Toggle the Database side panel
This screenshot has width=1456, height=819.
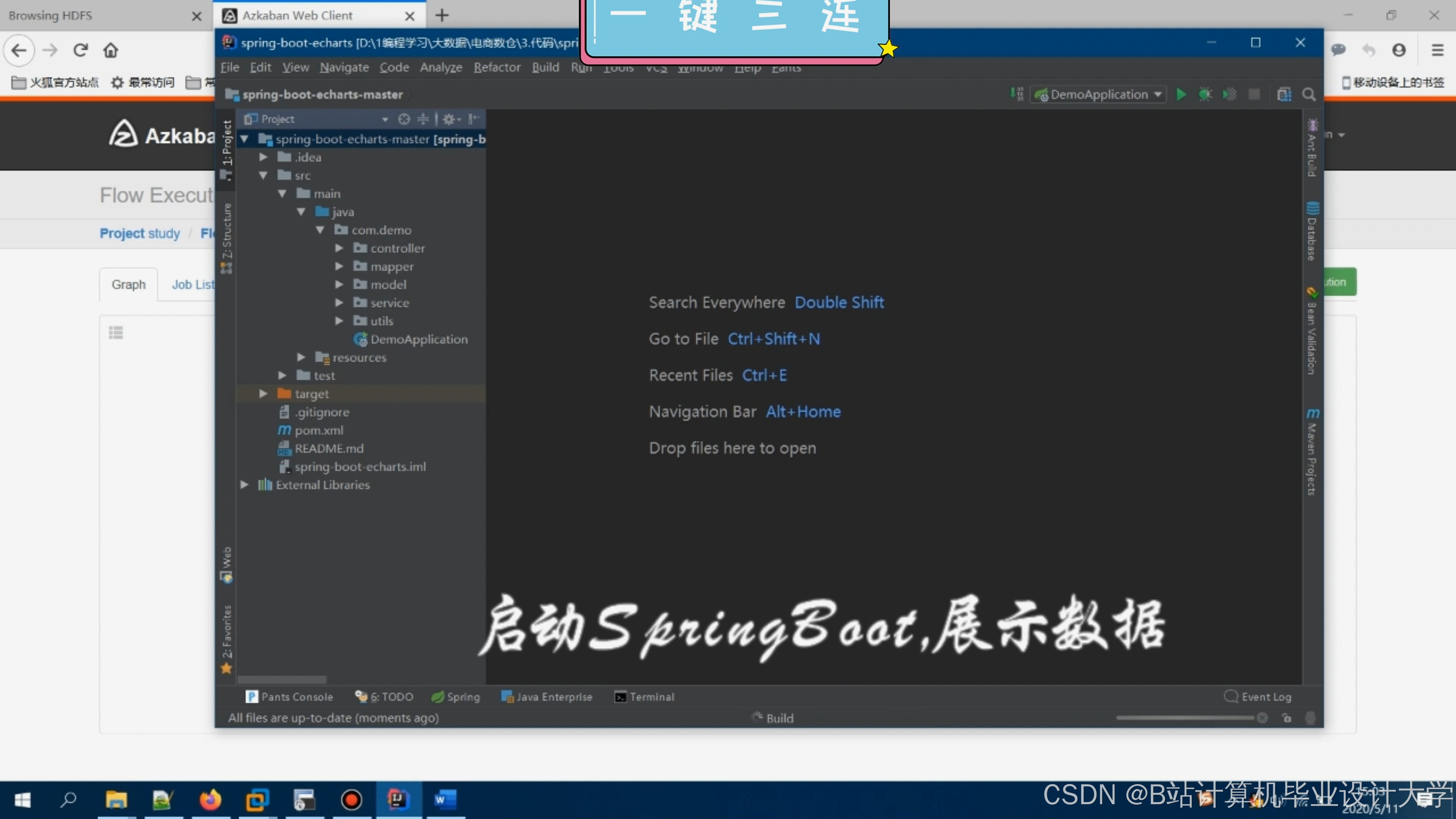click(x=1312, y=232)
